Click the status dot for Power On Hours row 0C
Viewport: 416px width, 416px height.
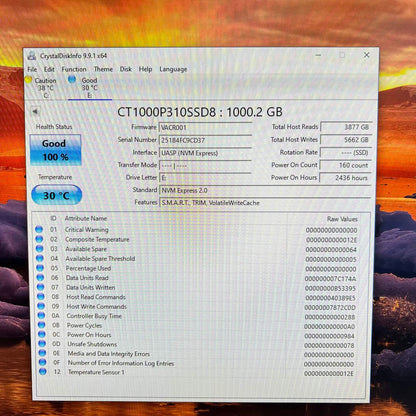click(42, 334)
